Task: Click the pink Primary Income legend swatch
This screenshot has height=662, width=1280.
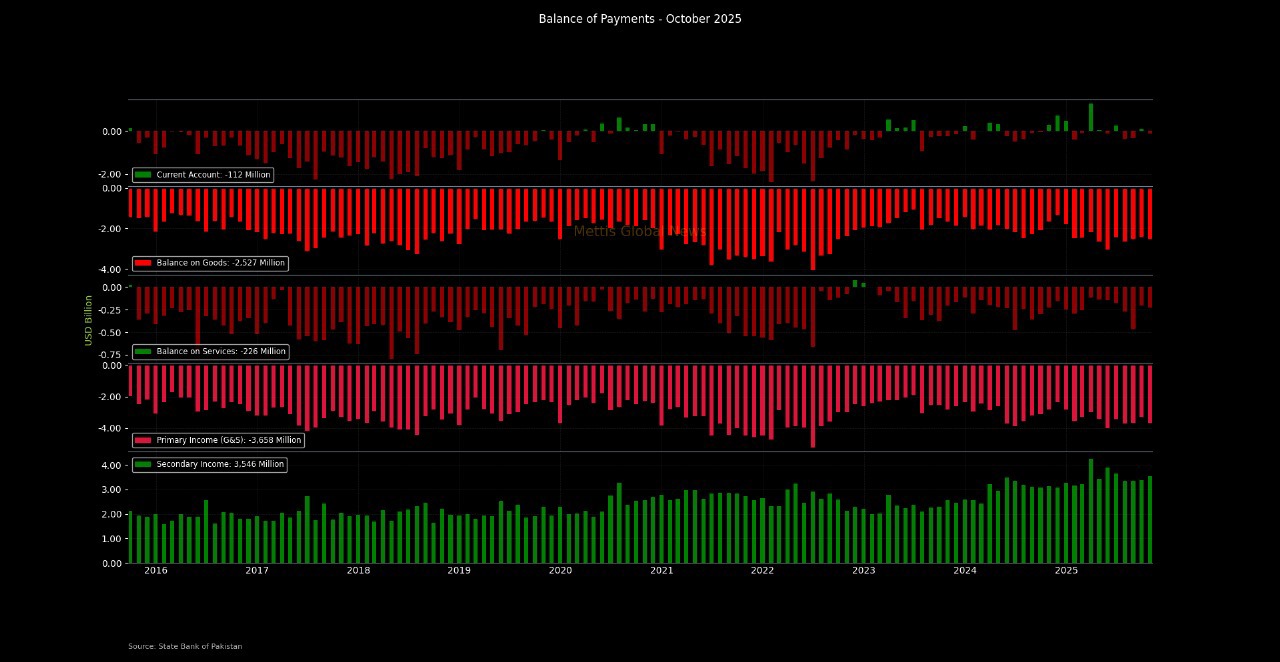Action: 143,440
